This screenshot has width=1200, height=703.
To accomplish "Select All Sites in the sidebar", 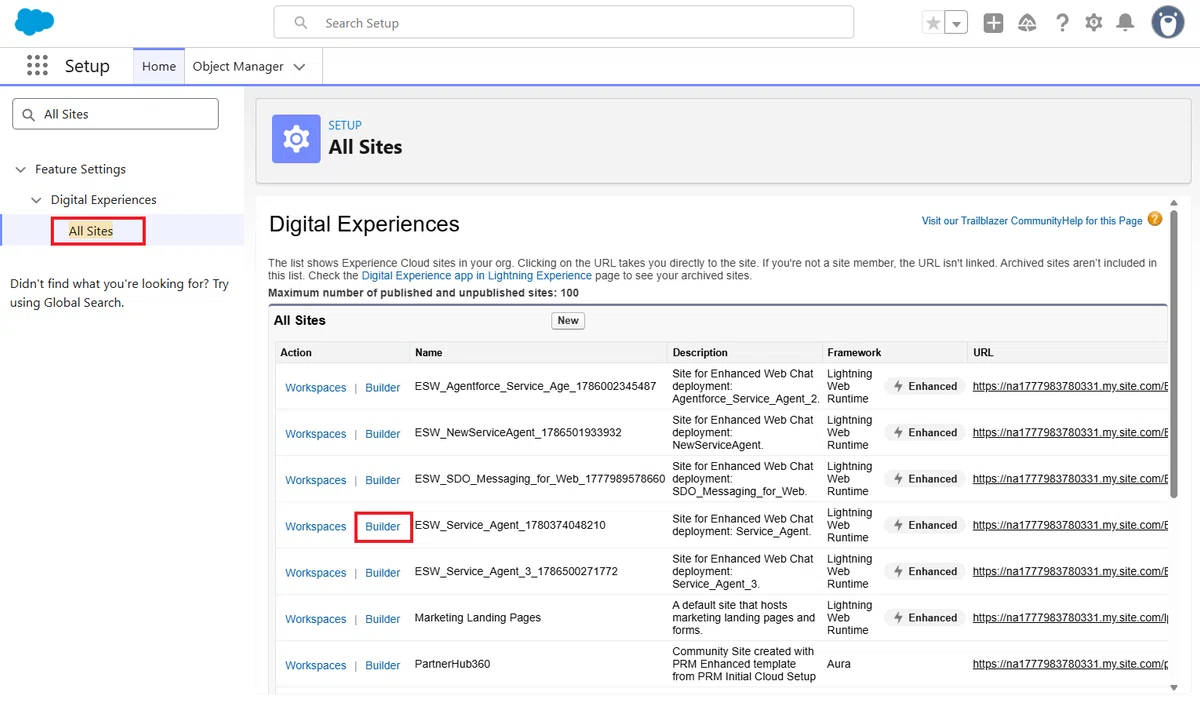I will click(91, 231).
